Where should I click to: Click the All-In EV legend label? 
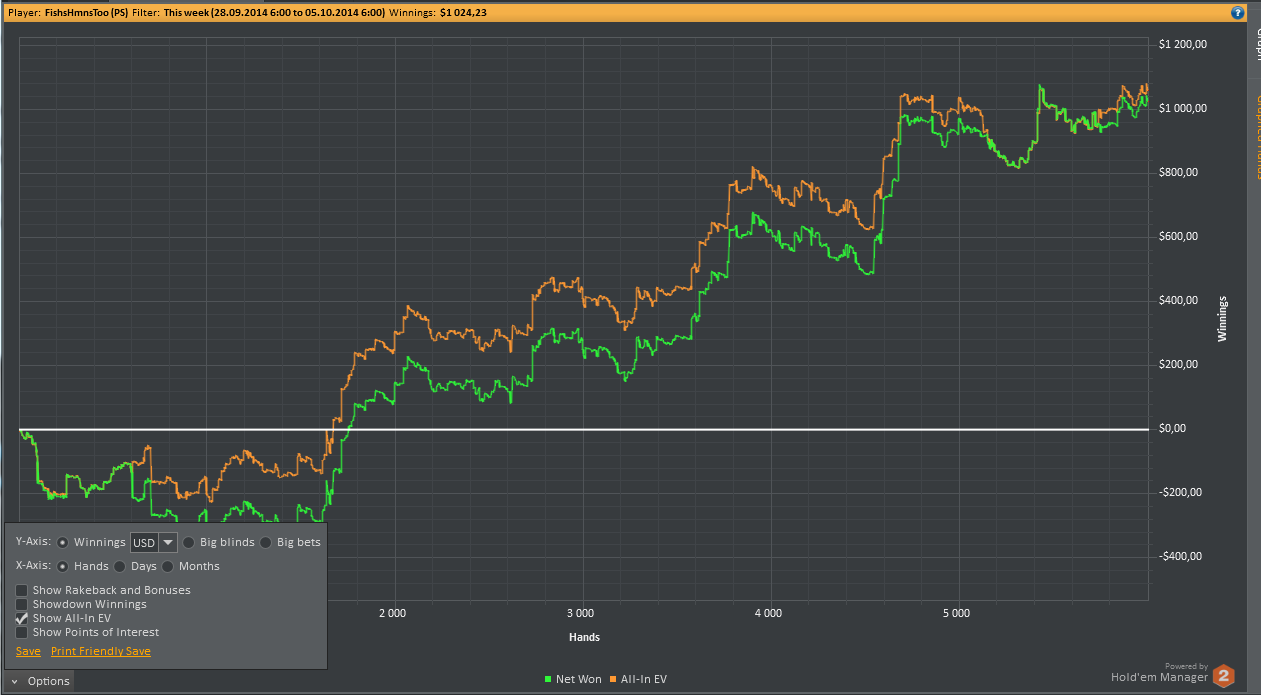[644, 680]
